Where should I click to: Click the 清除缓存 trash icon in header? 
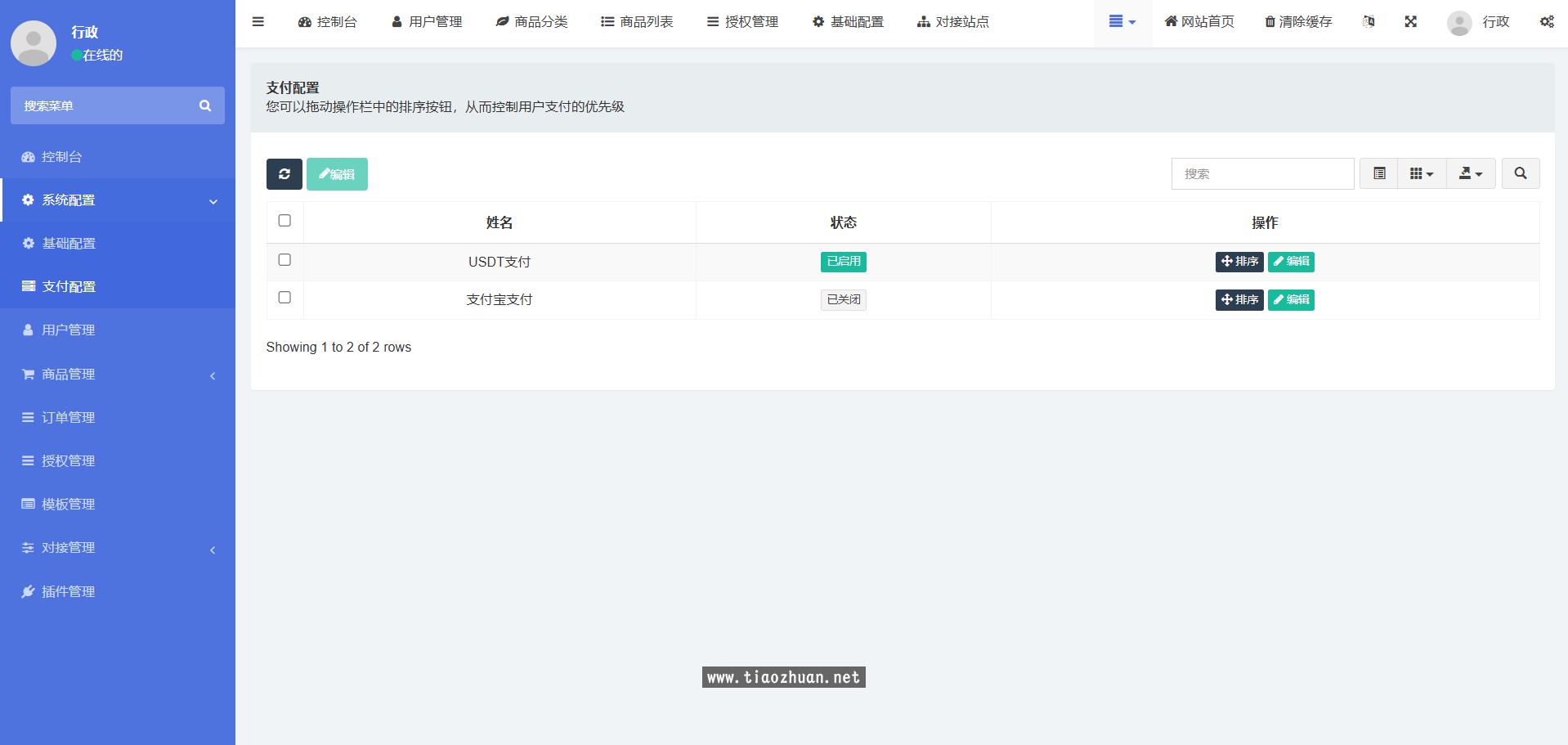(x=1297, y=21)
